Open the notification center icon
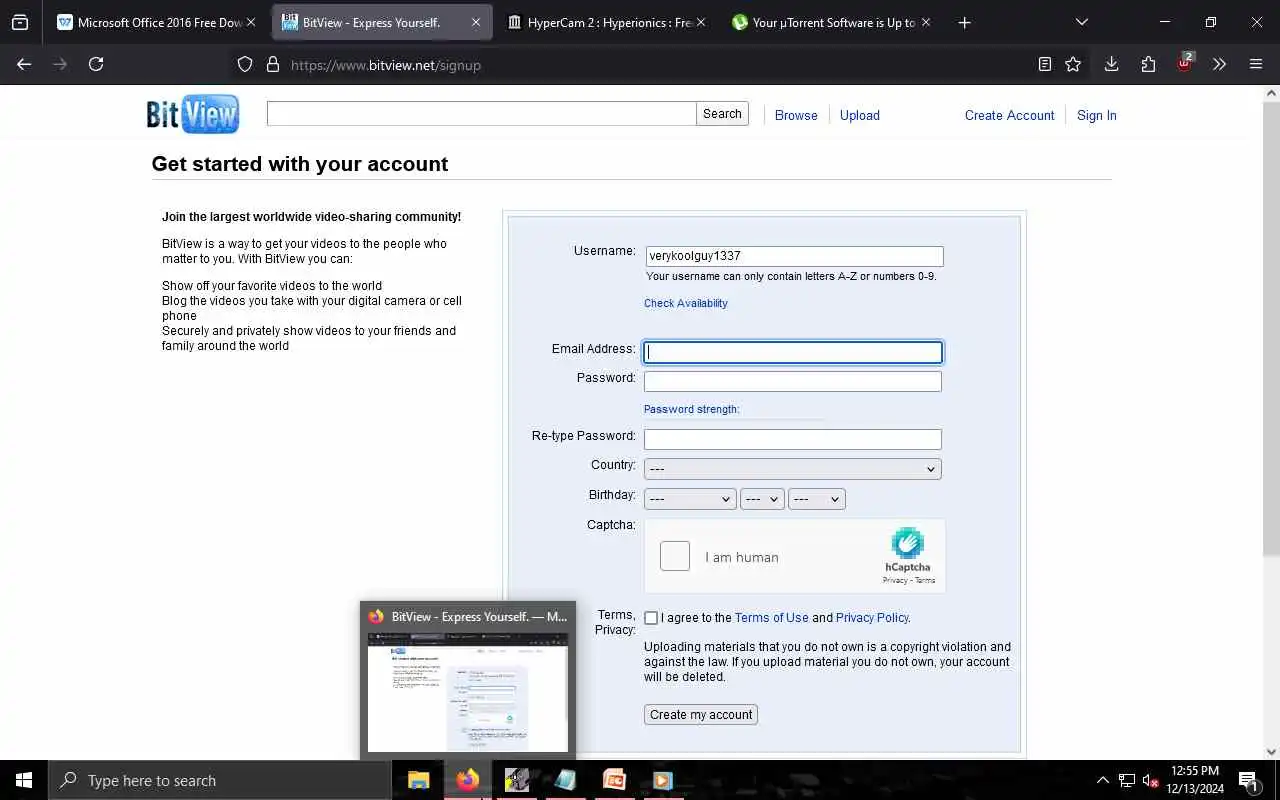Image resolution: width=1280 pixels, height=800 pixels. pos(1249,780)
